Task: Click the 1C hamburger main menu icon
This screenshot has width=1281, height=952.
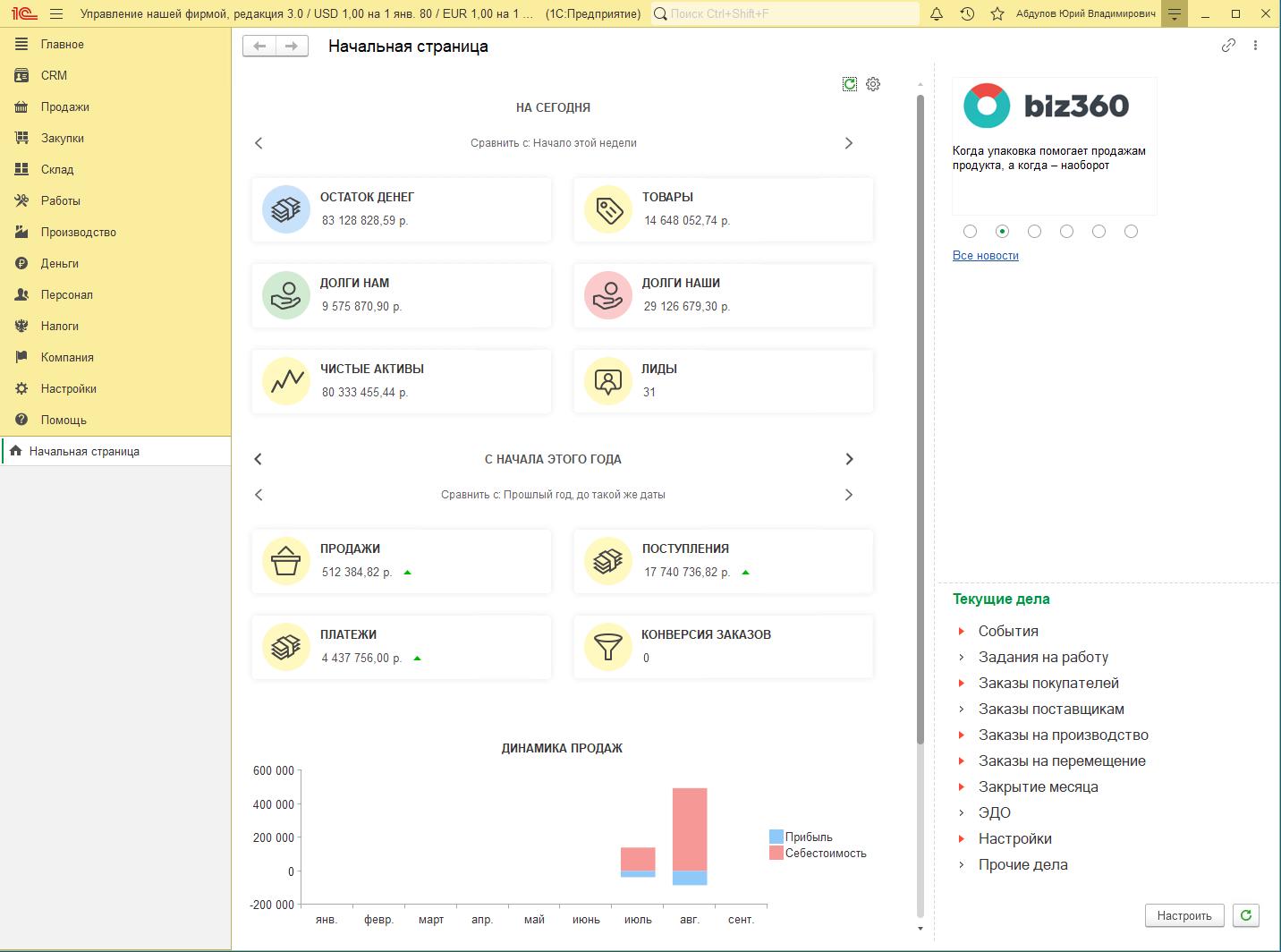Action: (x=56, y=14)
